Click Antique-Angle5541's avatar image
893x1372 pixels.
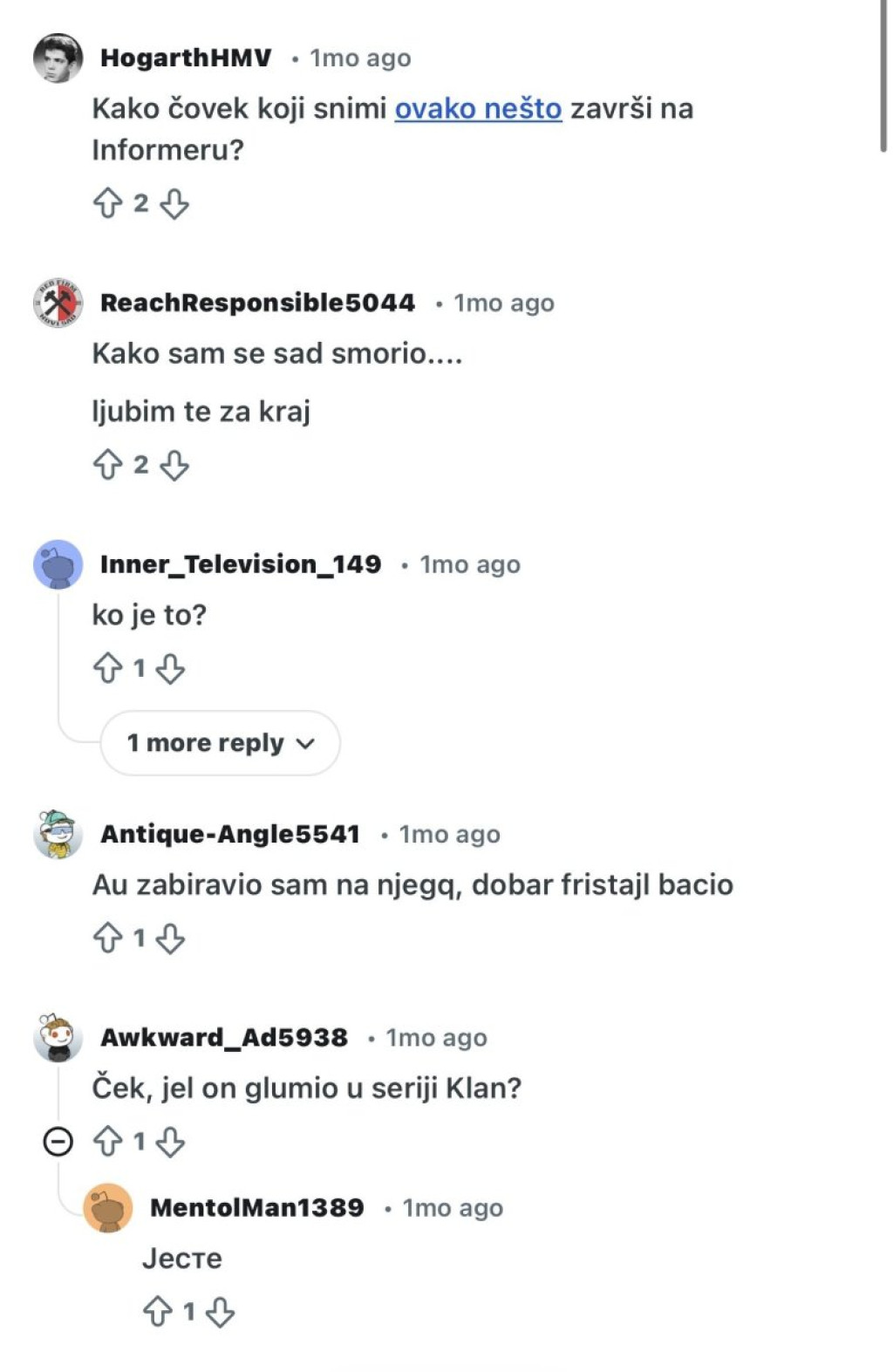click(x=58, y=834)
